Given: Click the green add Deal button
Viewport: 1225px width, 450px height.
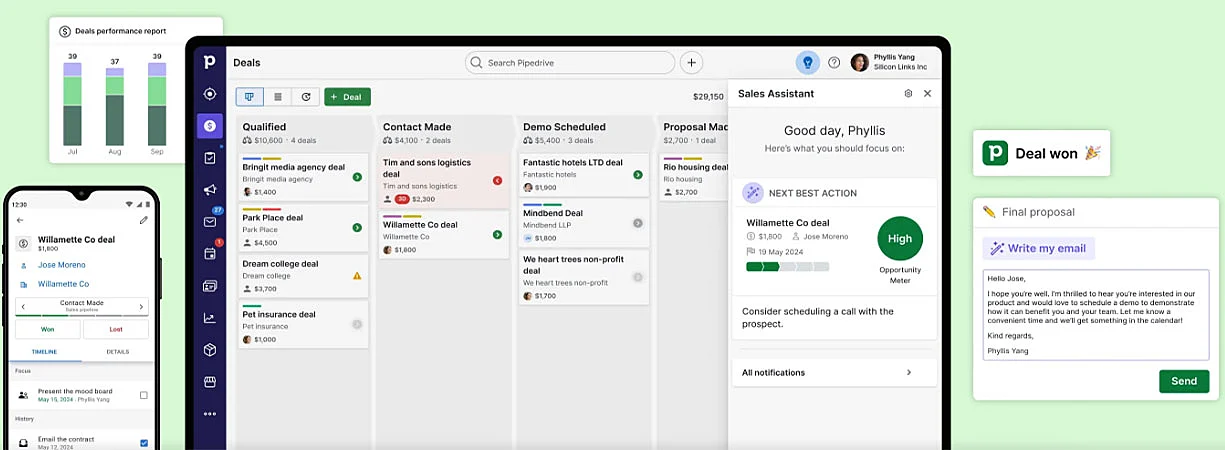Looking at the screenshot, I should coord(347,97).
